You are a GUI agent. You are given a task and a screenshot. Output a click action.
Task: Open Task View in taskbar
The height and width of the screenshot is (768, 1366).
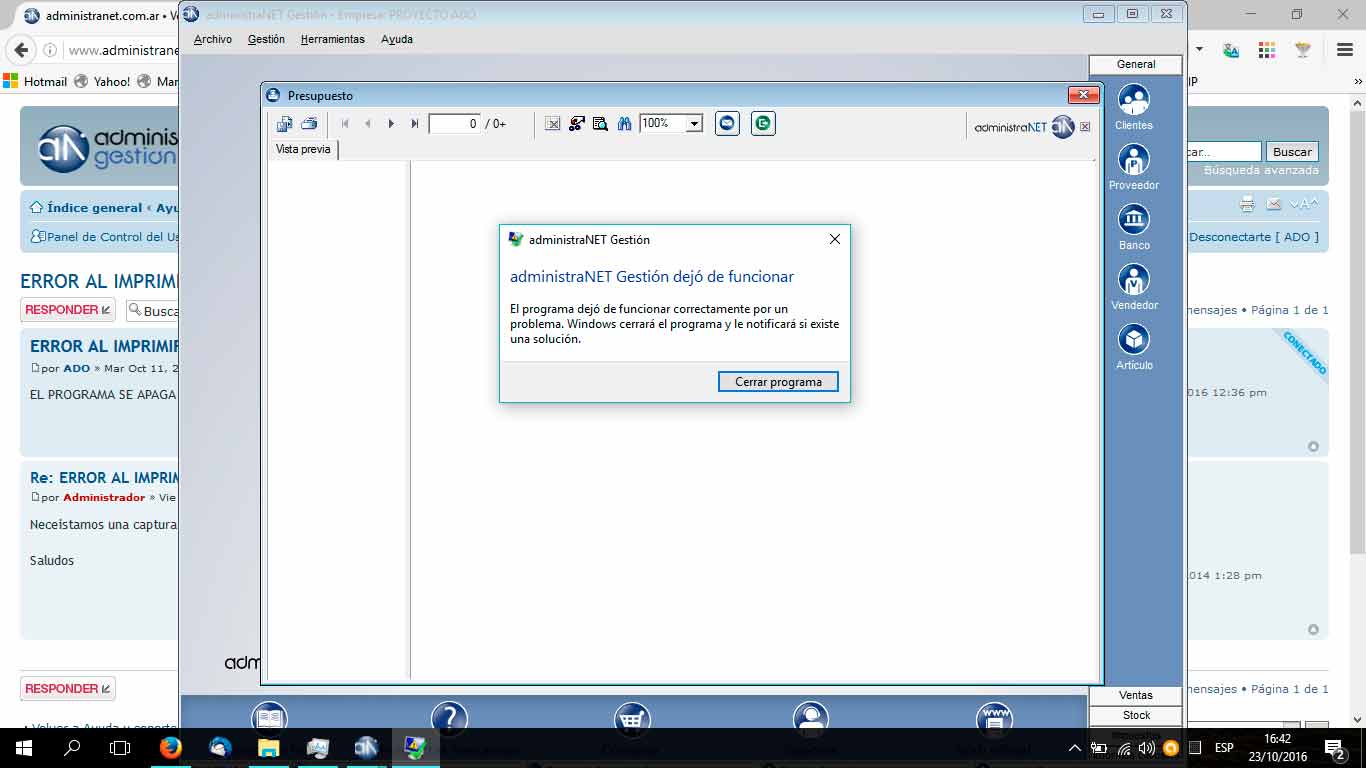pyautogui.click(x=120, y=748)
